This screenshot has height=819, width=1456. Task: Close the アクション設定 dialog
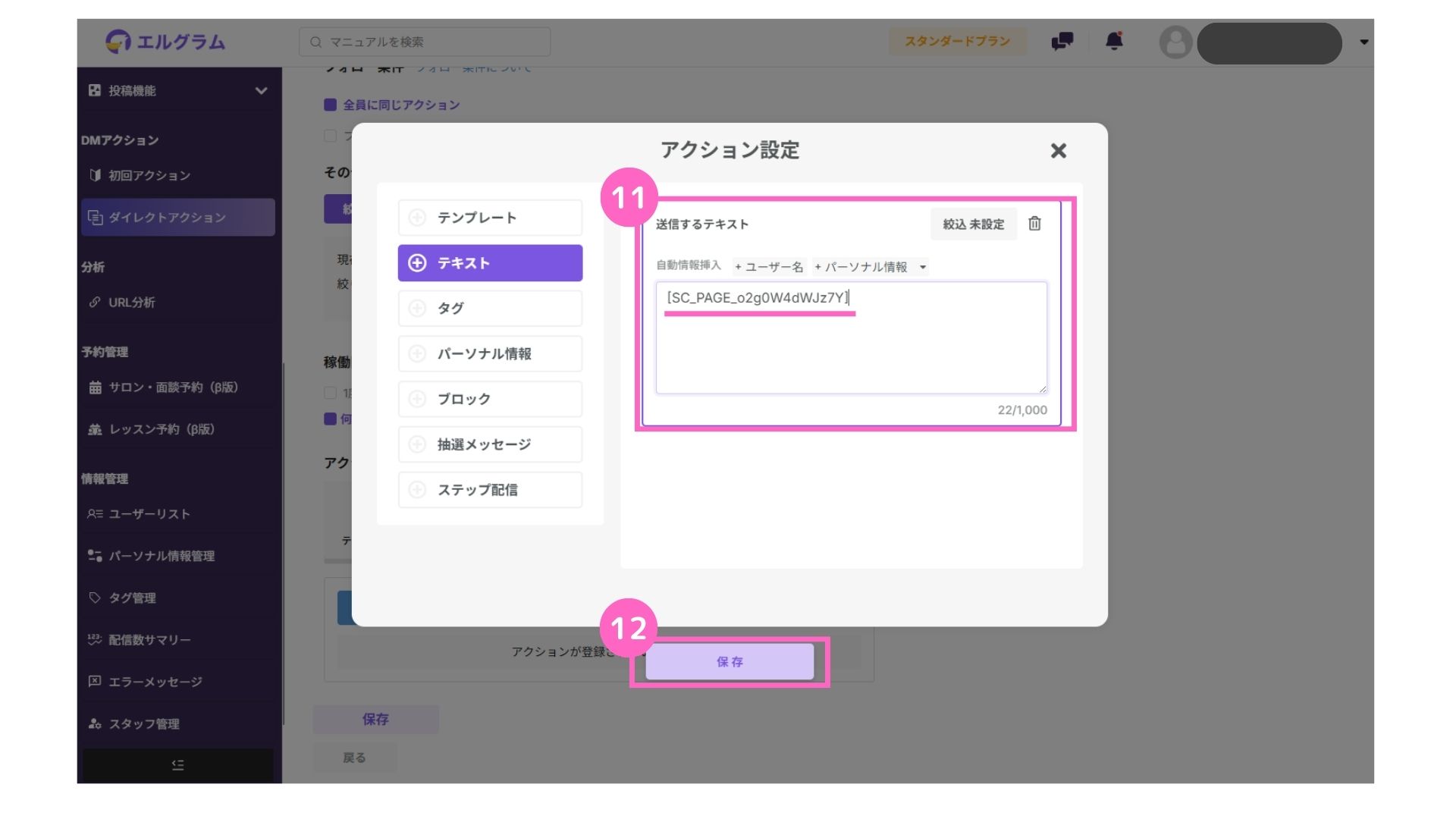point(1059,151)
